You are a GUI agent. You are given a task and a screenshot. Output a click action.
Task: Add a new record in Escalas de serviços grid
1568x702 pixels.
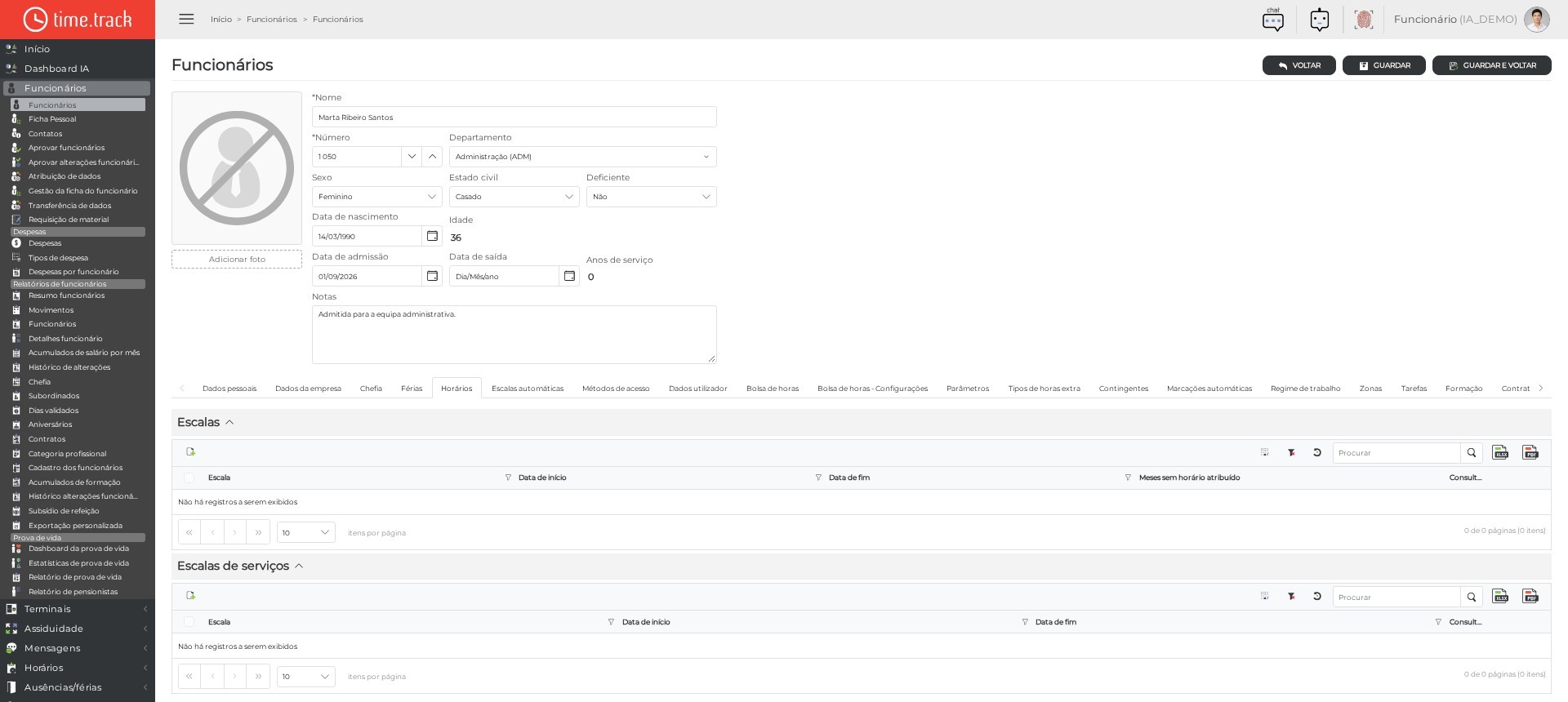[x=190, y=595]
